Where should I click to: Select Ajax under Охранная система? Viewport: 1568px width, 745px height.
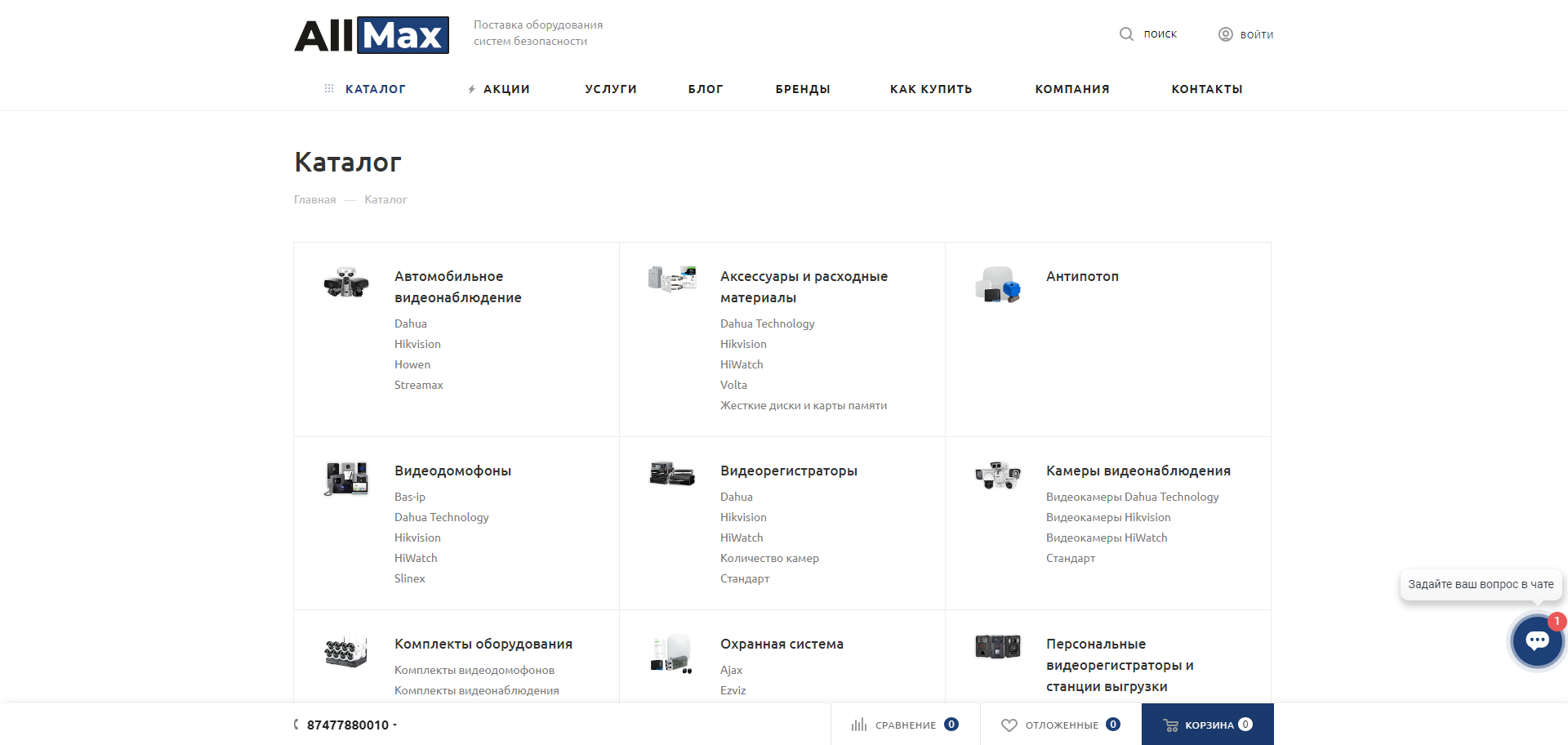(x=731, y=670)
